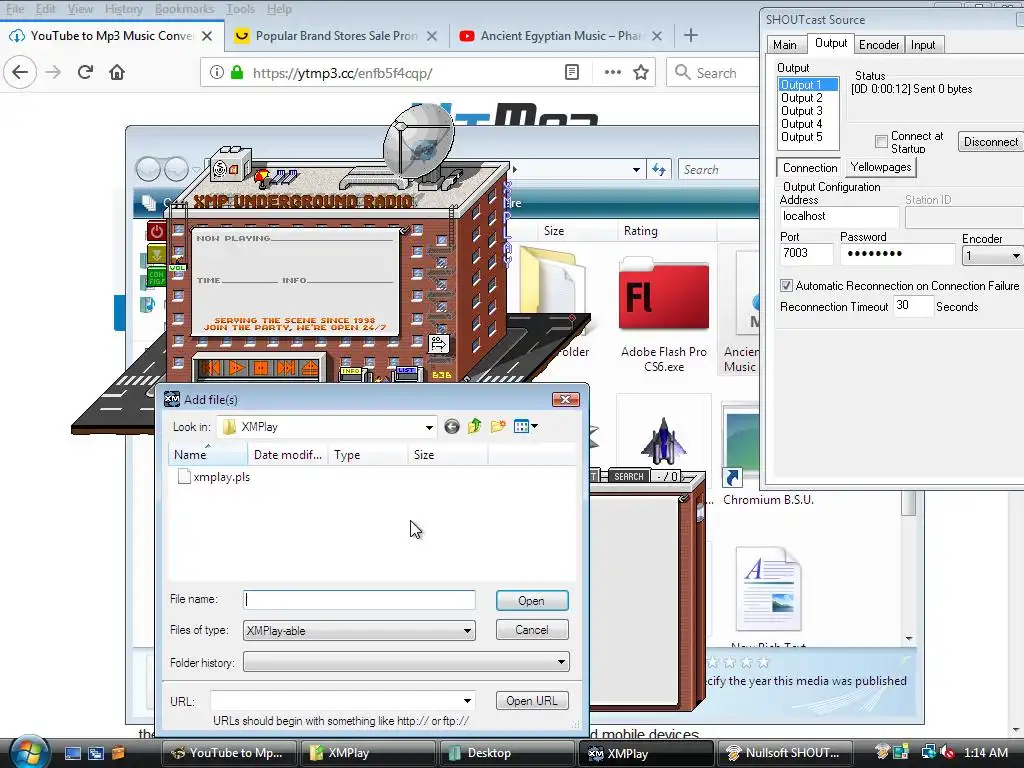1024x768 pixels.
Task: Sort by Name column header
Action: 208,455
